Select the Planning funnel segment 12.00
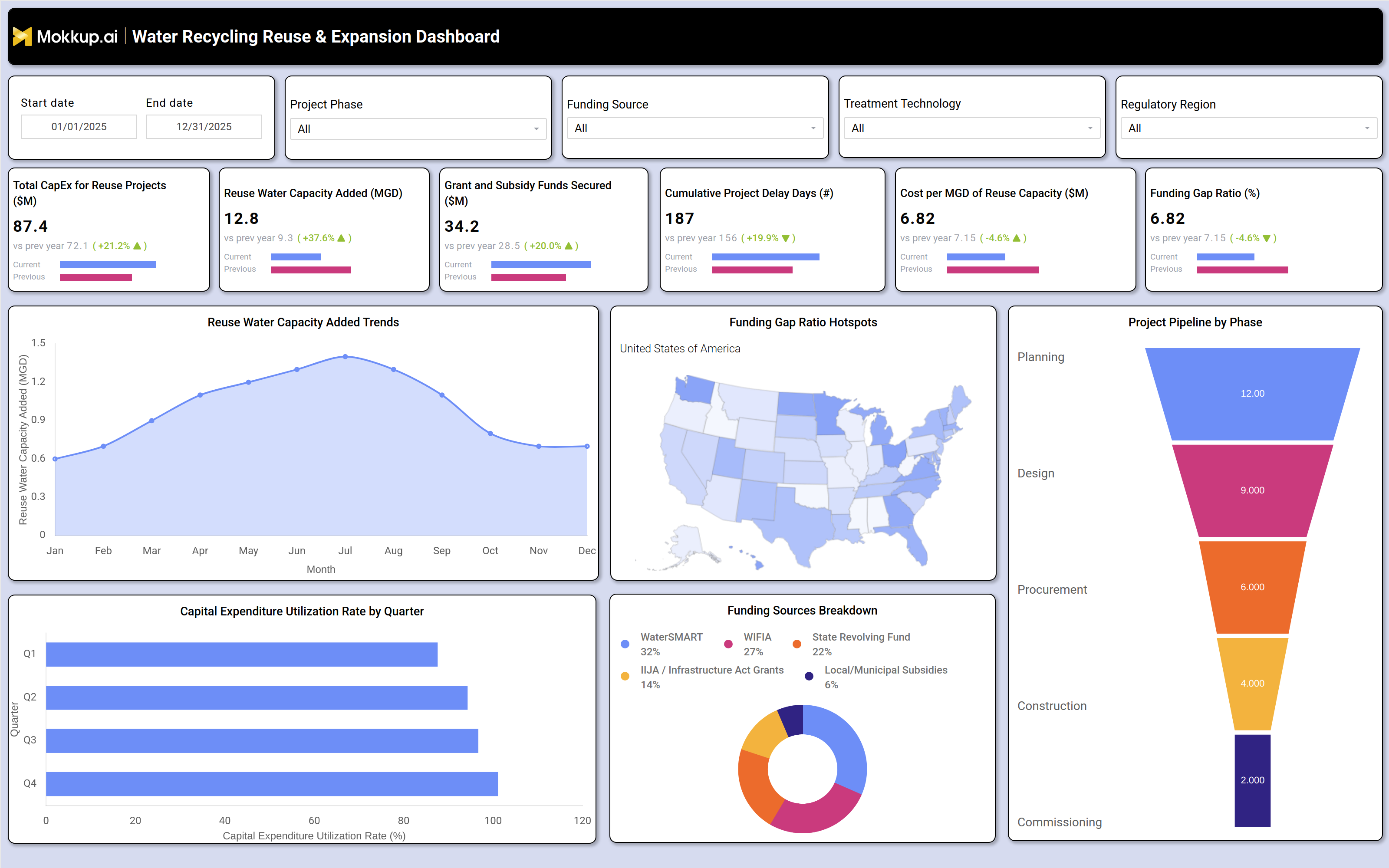The image size is (1389, 868). coord(1252,394)
